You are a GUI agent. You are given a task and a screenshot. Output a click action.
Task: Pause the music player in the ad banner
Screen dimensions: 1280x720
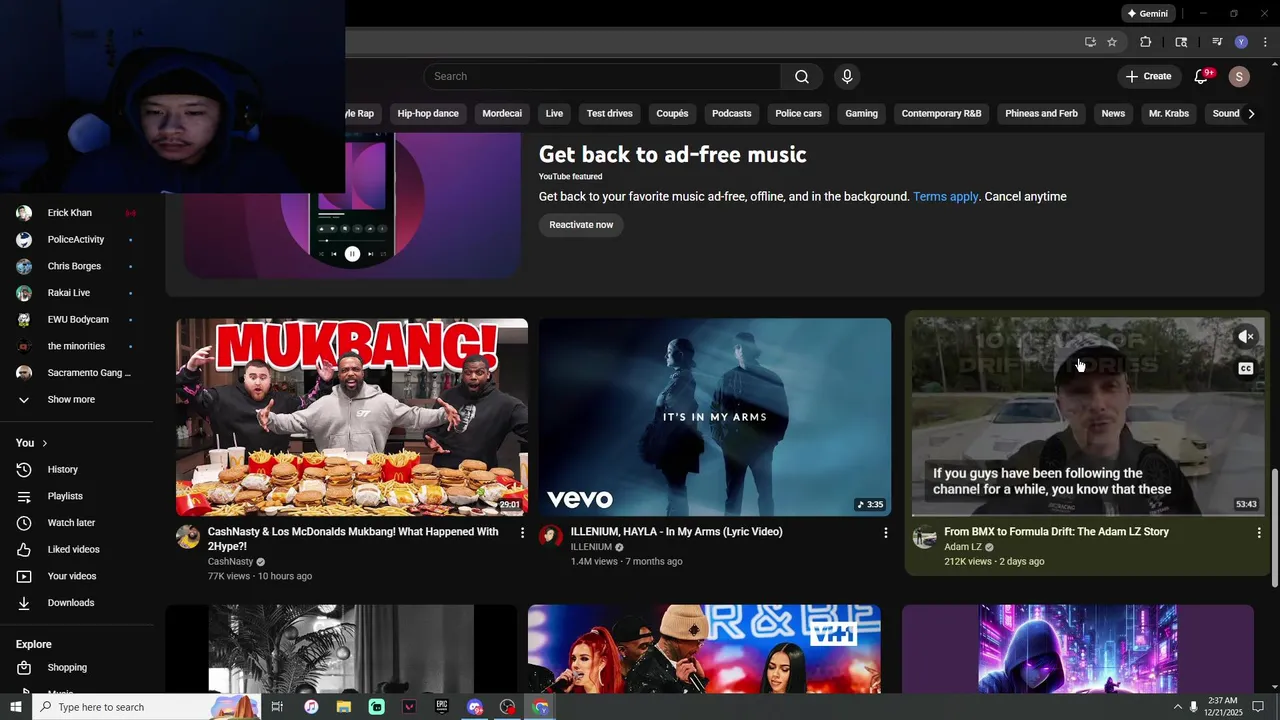352,254
